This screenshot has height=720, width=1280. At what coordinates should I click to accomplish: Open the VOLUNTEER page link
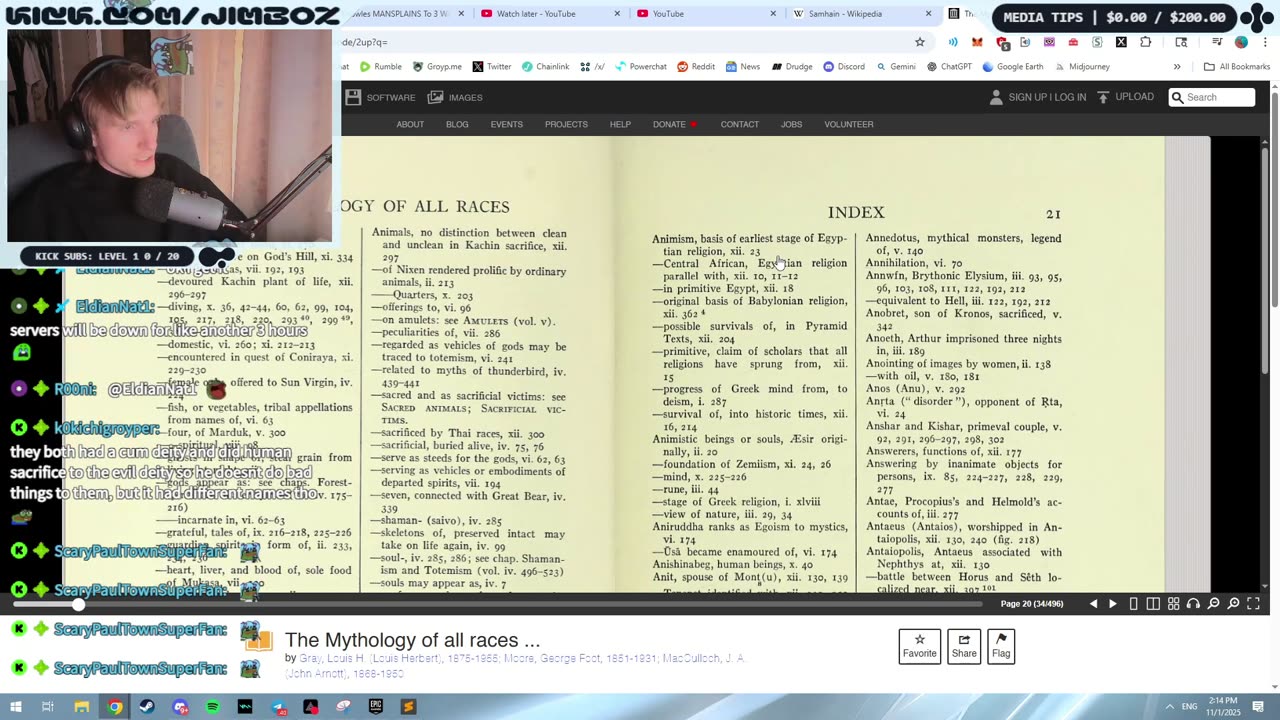(849, 124)
